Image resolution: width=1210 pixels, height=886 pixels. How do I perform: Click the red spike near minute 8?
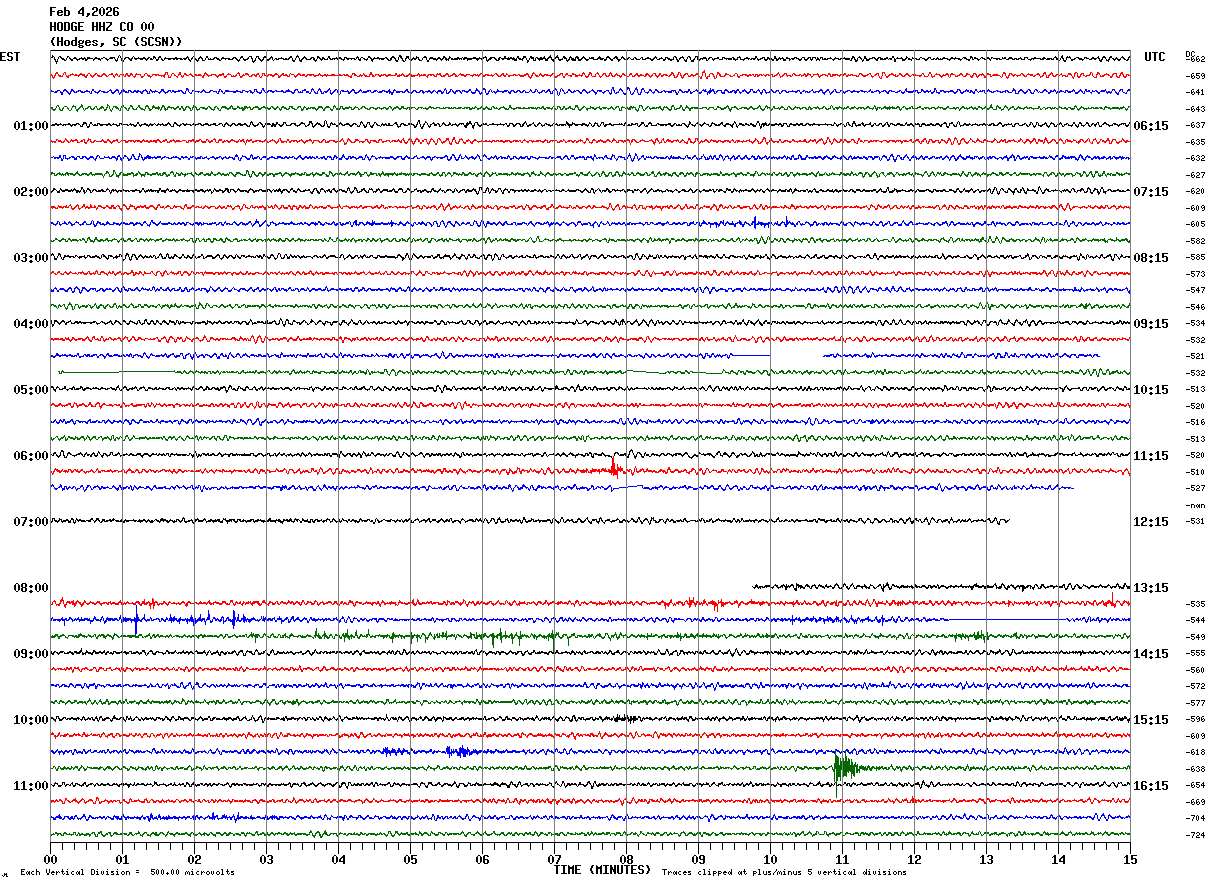[614, 467]
